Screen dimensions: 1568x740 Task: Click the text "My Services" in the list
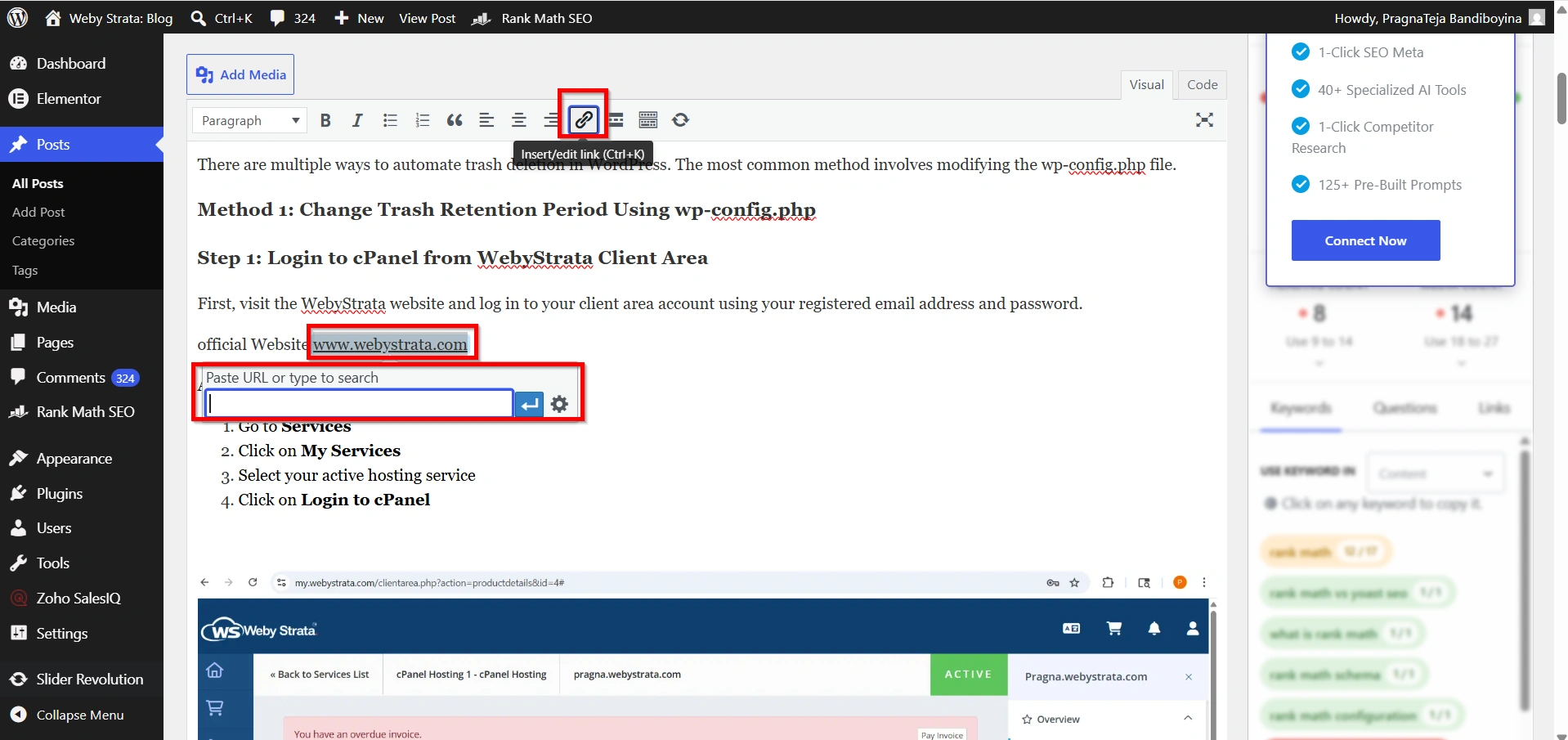tap(351, 451)
